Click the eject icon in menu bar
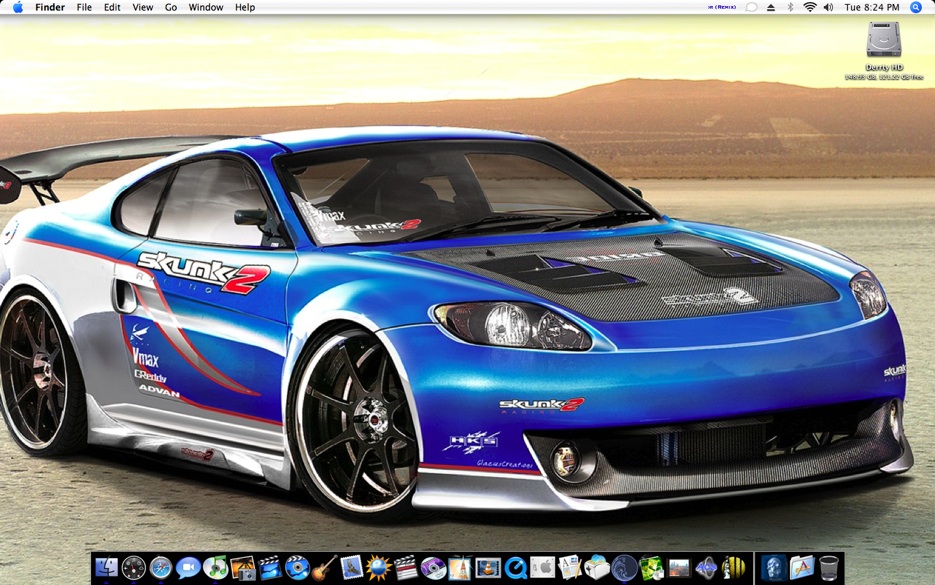Viewport: 935px width, 585px height. coord(771,7)
